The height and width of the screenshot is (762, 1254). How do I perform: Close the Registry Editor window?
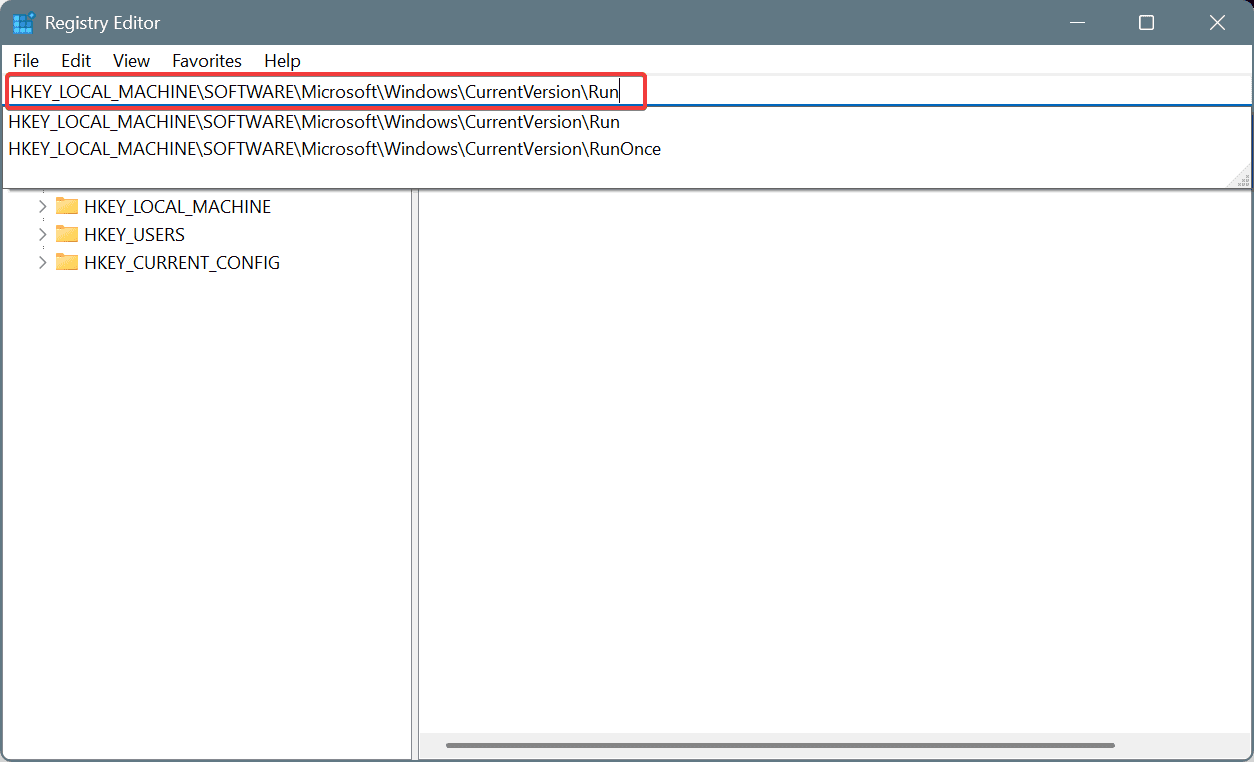click(x=1217, y=23)
